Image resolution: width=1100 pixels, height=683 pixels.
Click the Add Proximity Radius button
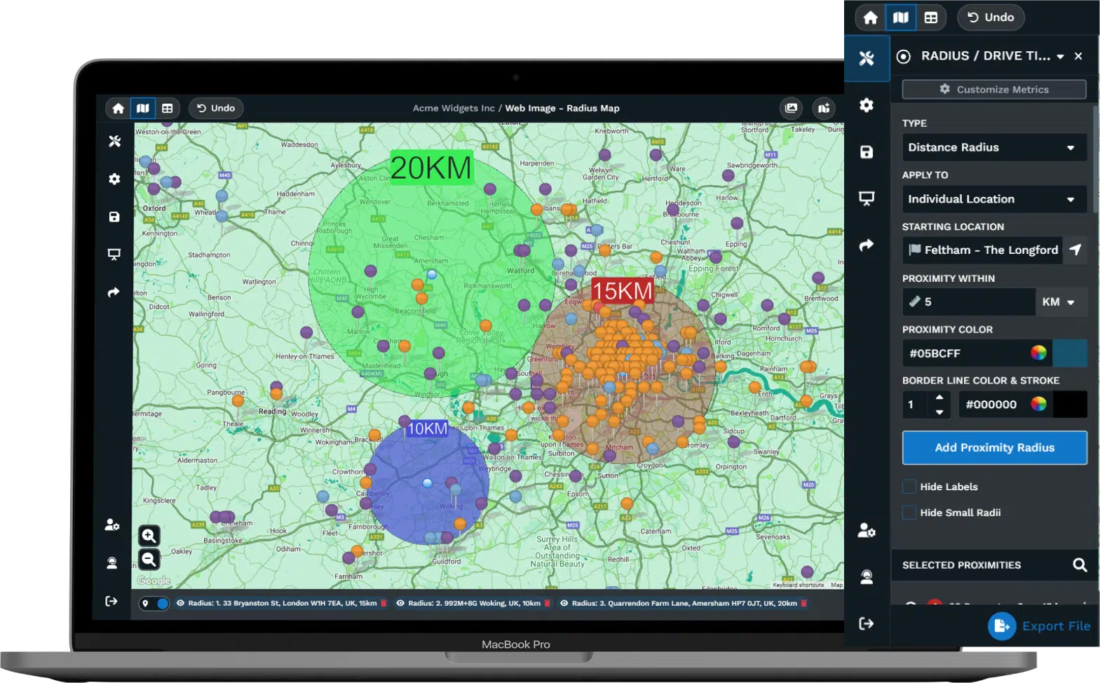tap(994, 448)
